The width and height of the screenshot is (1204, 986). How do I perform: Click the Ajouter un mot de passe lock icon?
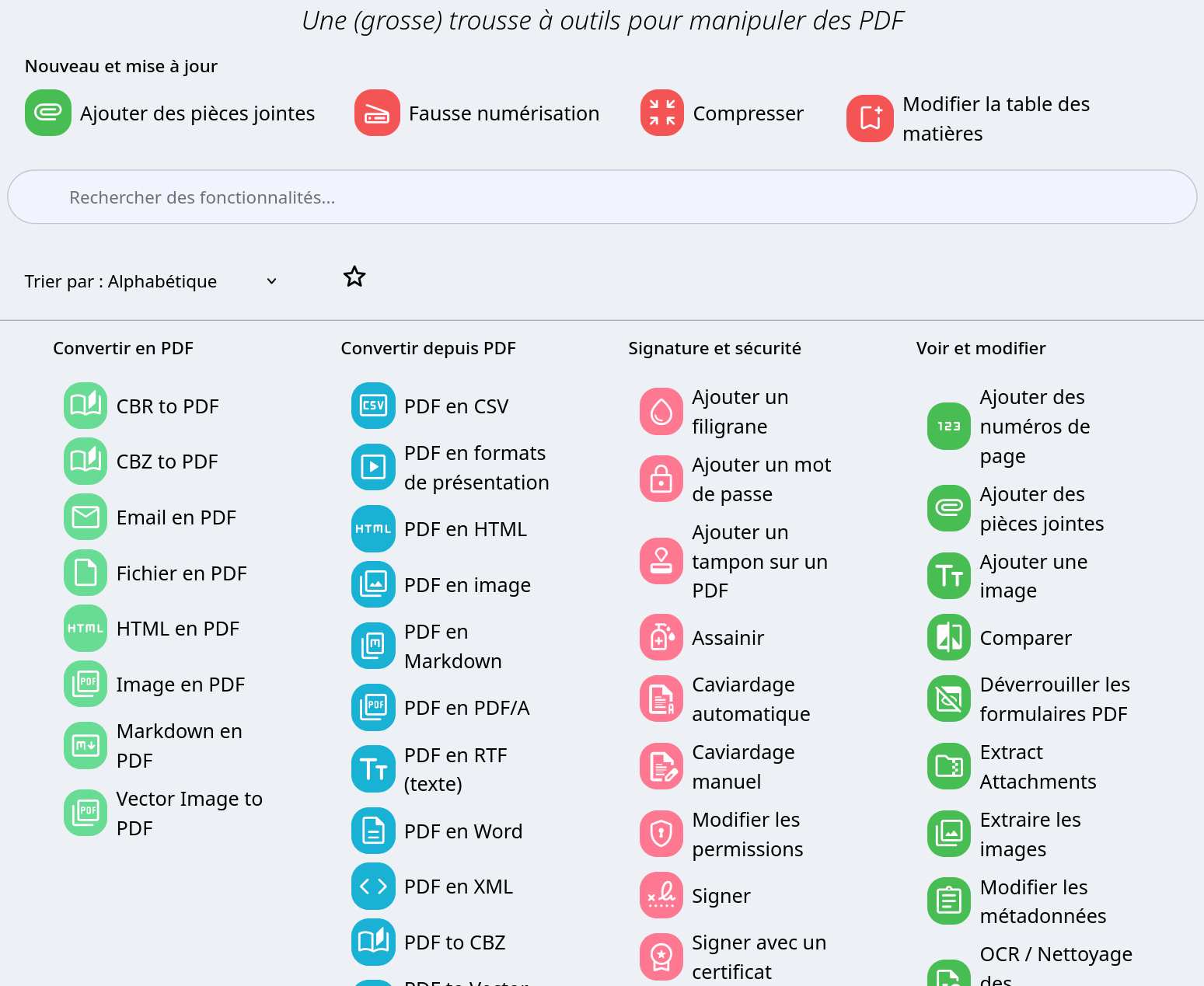[x=661, y=479]
